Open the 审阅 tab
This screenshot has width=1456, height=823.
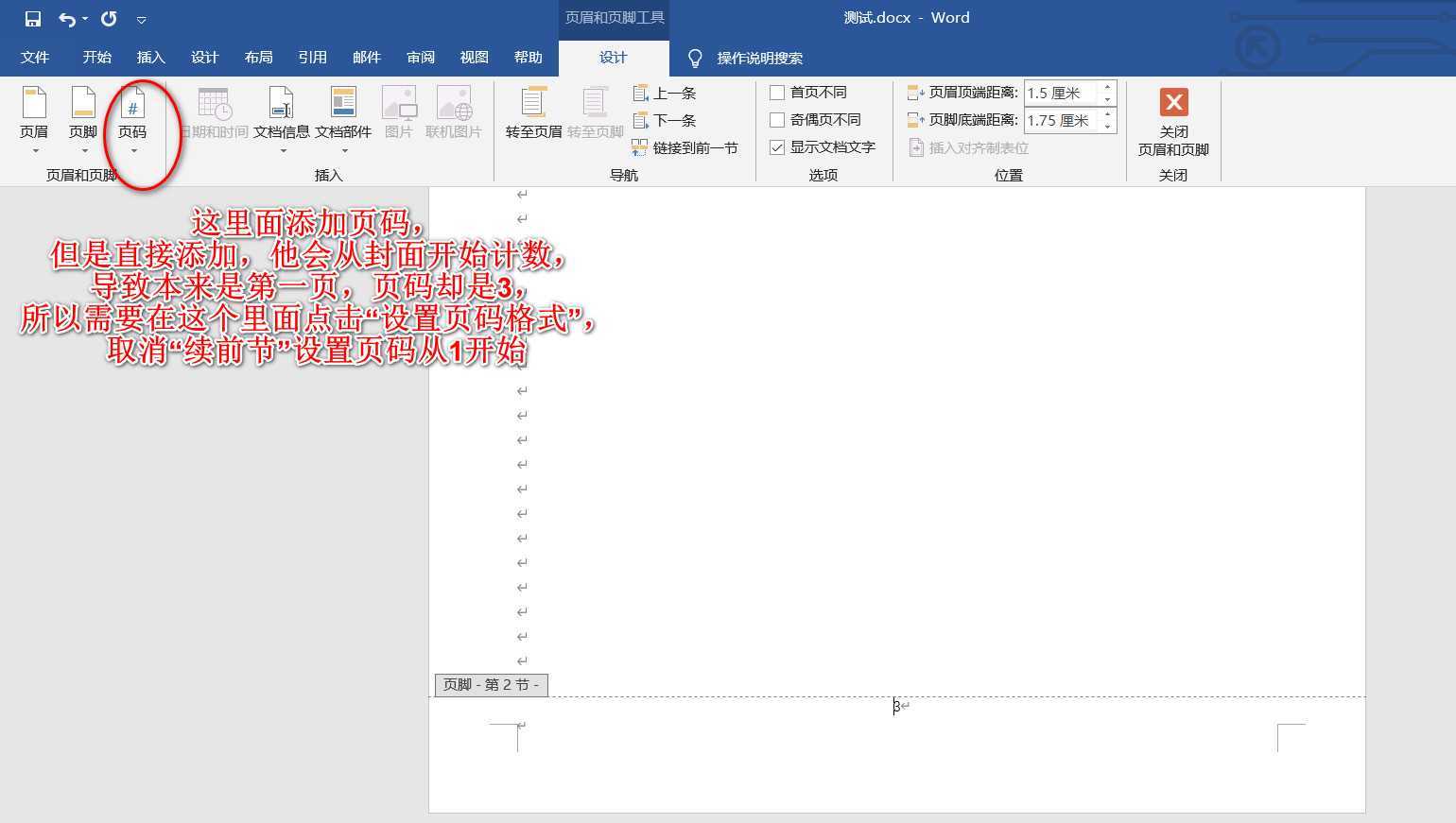tap(421, 58)
